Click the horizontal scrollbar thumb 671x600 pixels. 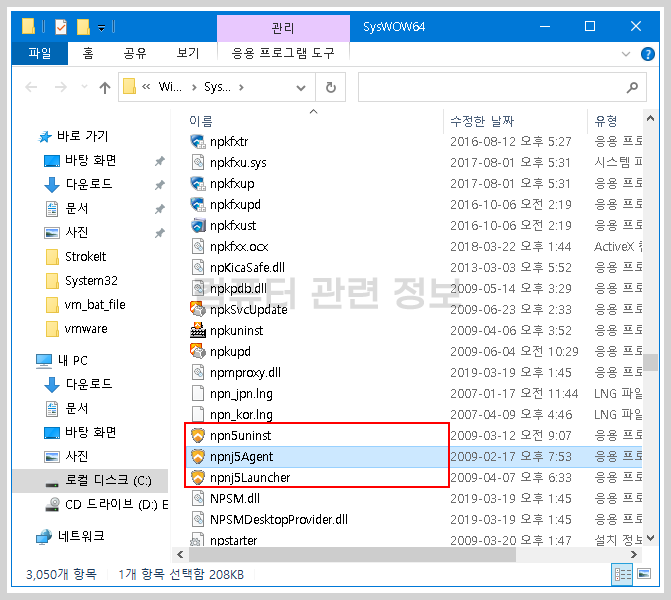352,555
